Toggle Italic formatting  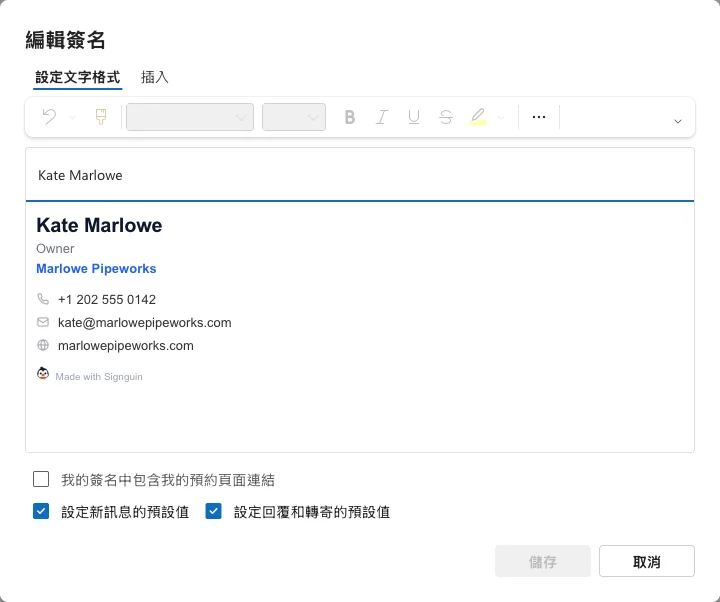click(382, 117)
